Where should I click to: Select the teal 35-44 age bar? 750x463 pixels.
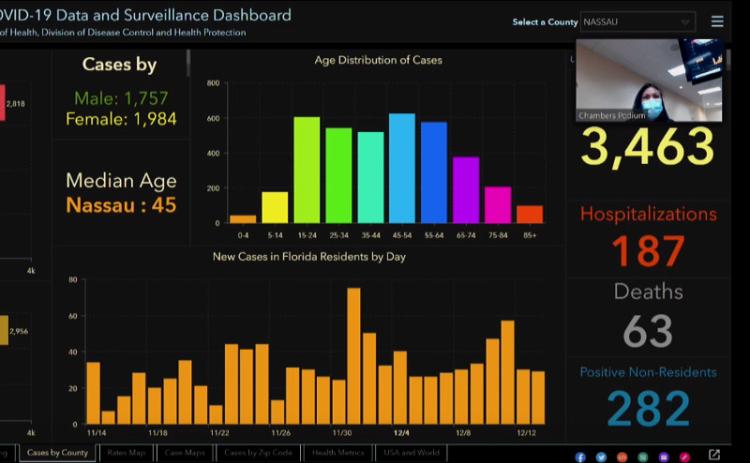(371, 177)
